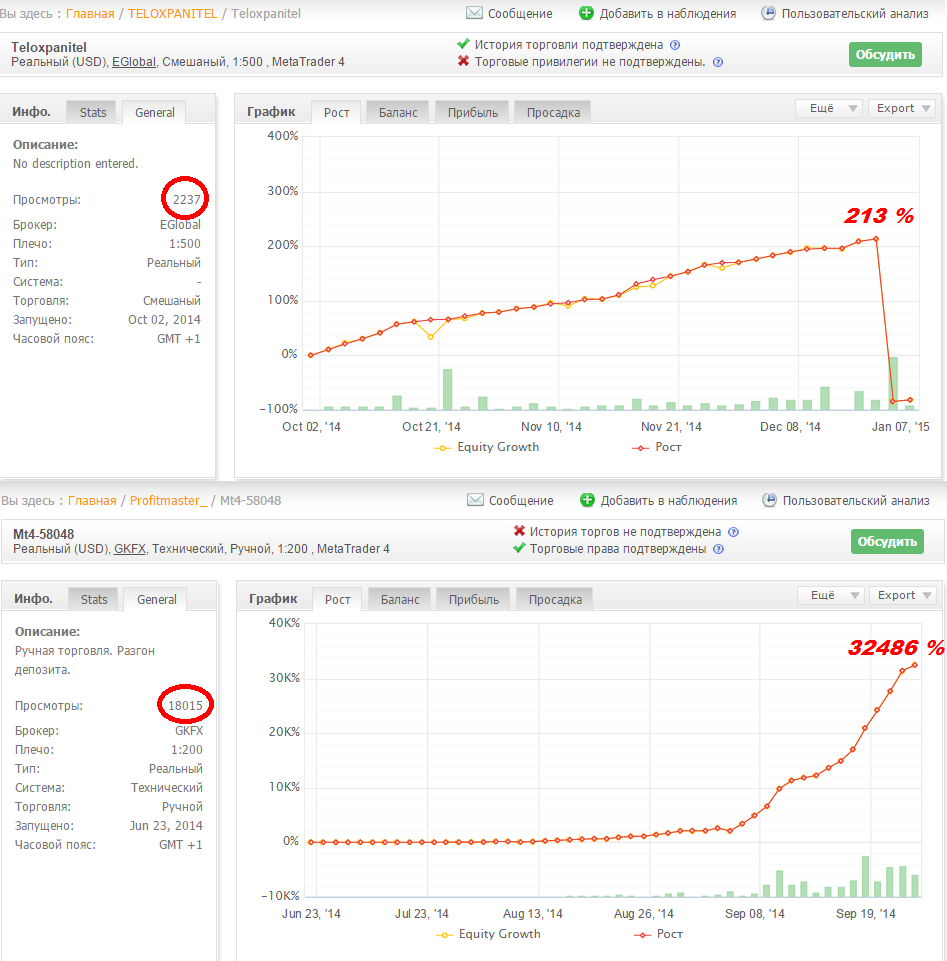This screenshot has height=961, width=947.
Task: Open EGlobal broker link
Action: click(x=134, y=62)
